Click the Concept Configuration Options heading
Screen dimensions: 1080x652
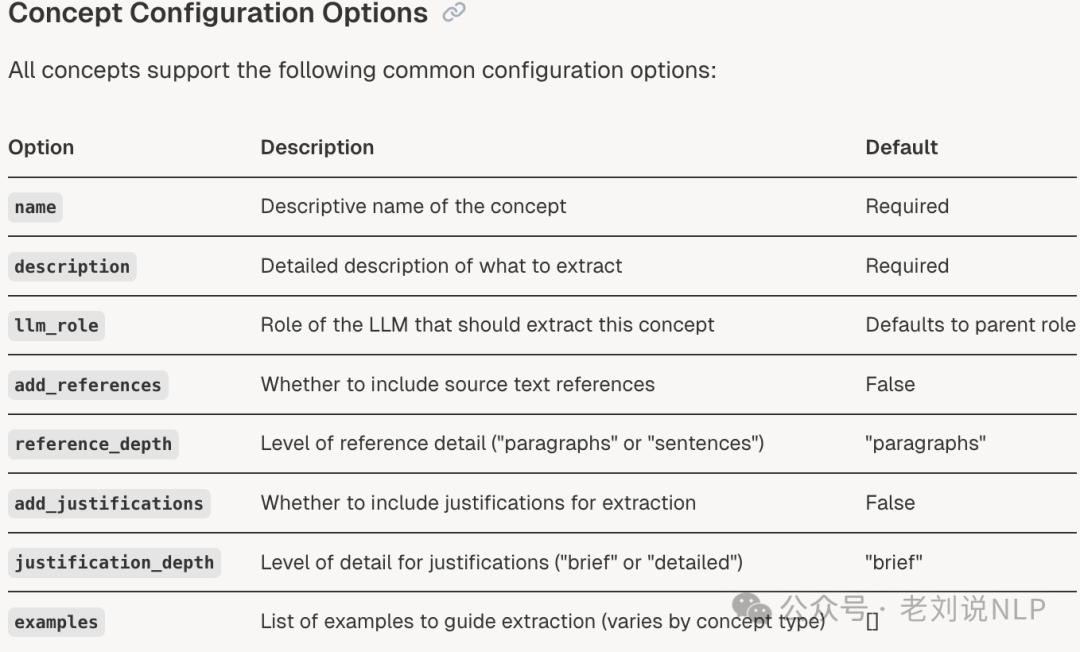click(218, 13)
